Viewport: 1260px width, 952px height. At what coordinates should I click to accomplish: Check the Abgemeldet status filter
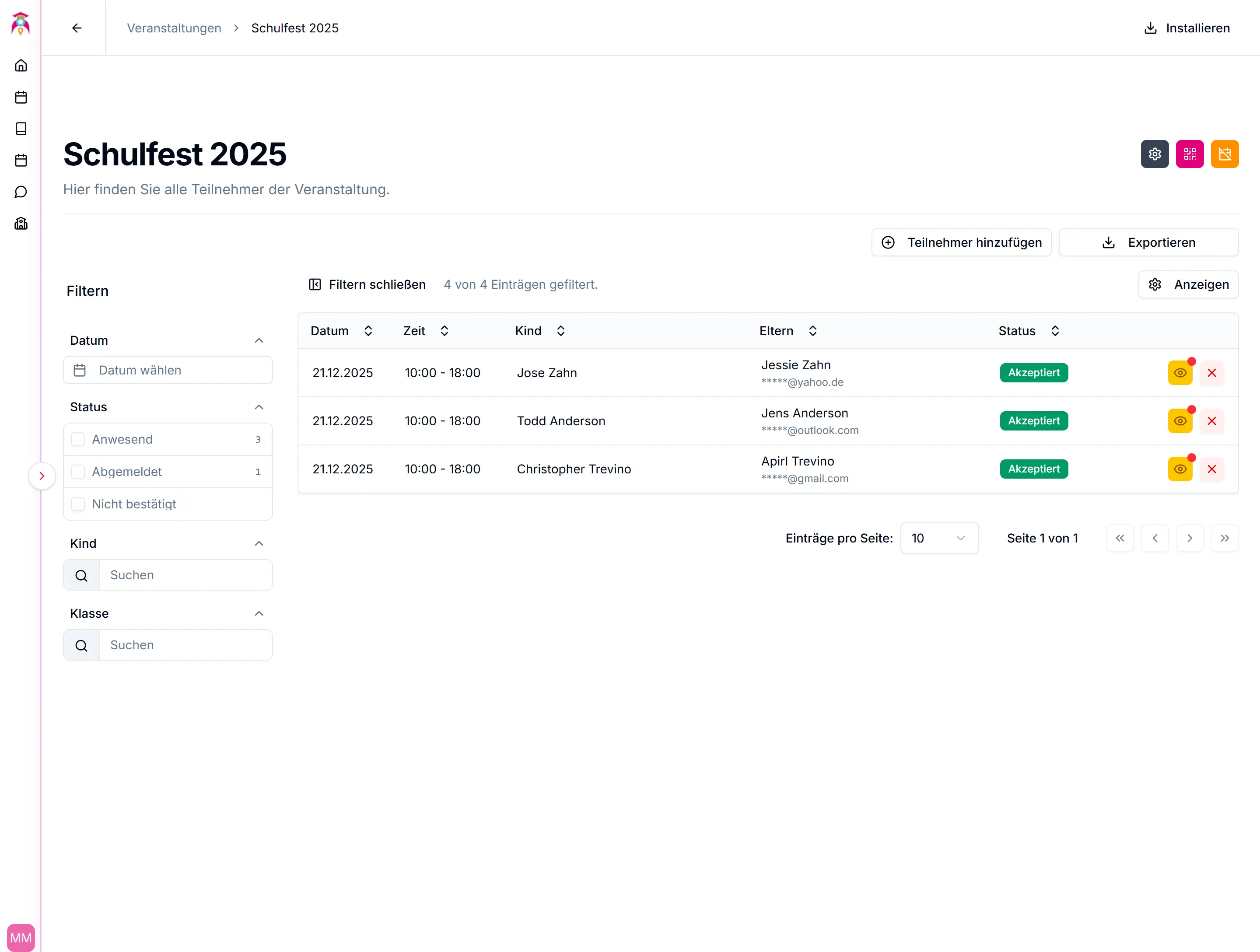point(78,472)
